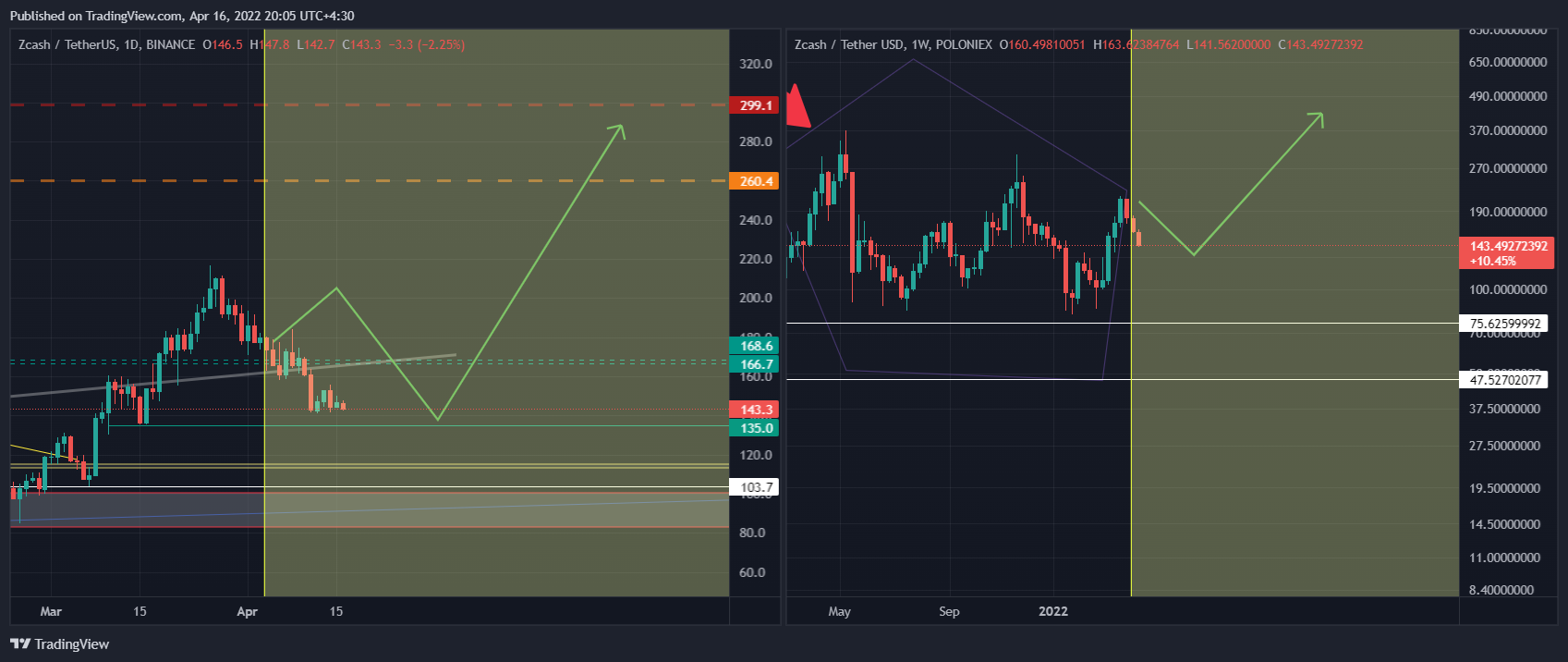The image size is (1568, 662).
Task: Click the 650.00000000 axis value
Action: pyautogui.click(x=1508, y=62)
